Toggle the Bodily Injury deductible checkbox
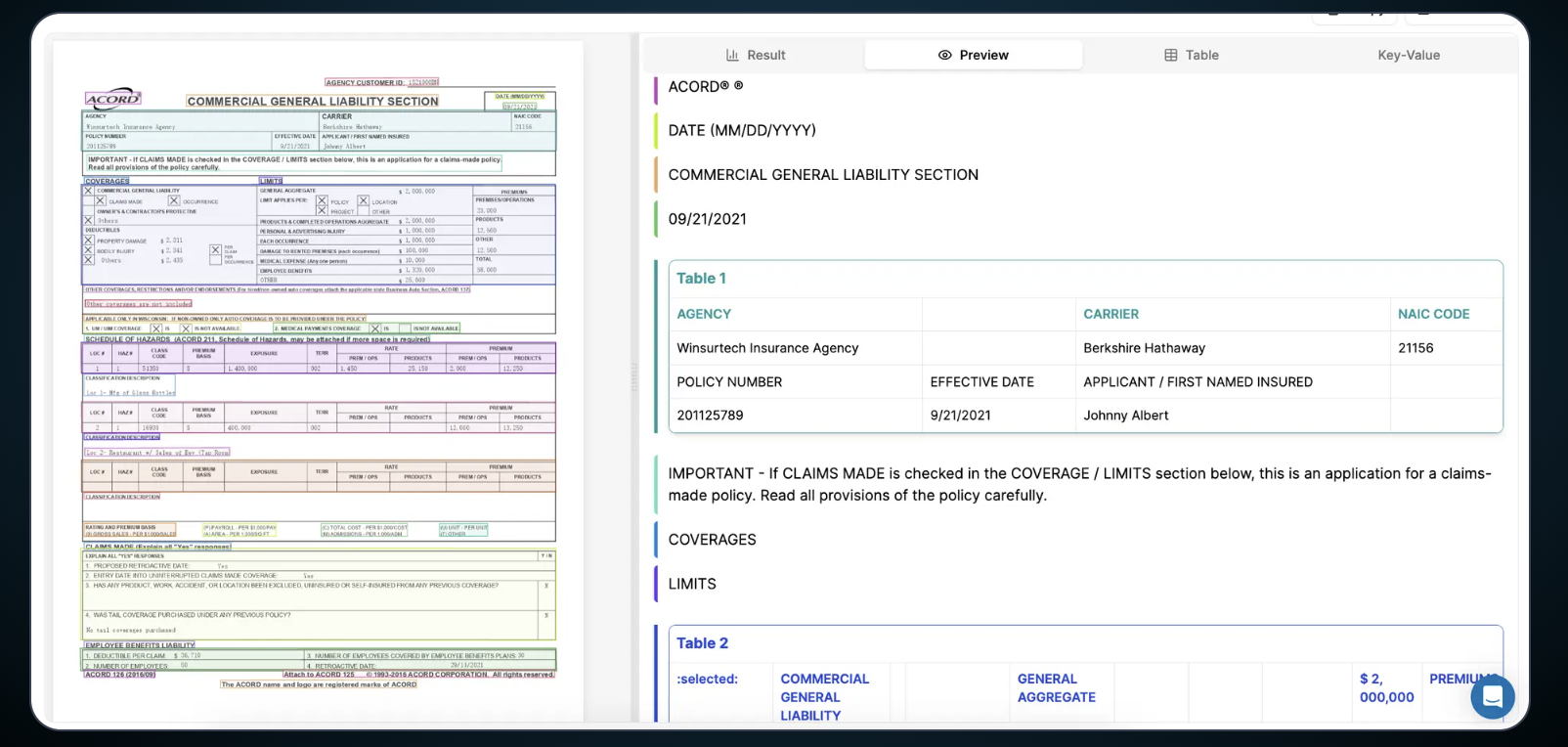 (x=89, y=250)
